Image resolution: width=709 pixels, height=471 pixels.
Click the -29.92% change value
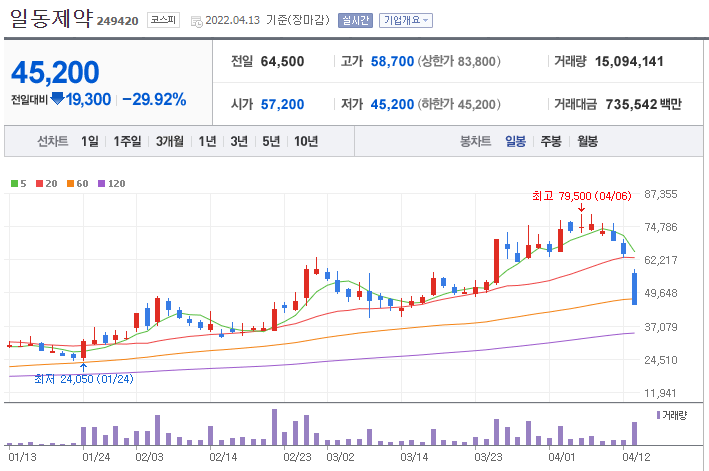(154, 99)
